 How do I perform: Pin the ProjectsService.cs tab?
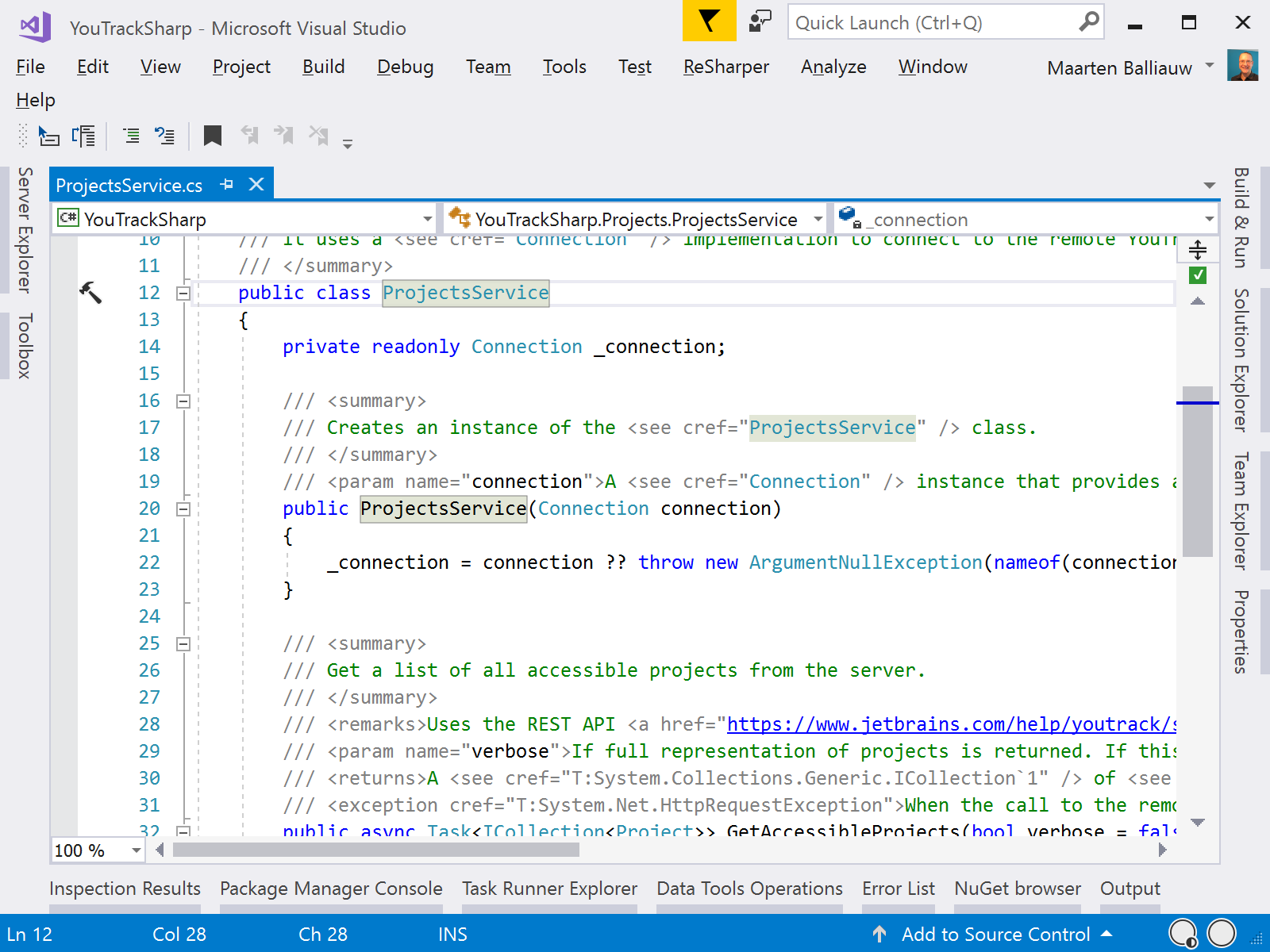[x=227, y=184]
